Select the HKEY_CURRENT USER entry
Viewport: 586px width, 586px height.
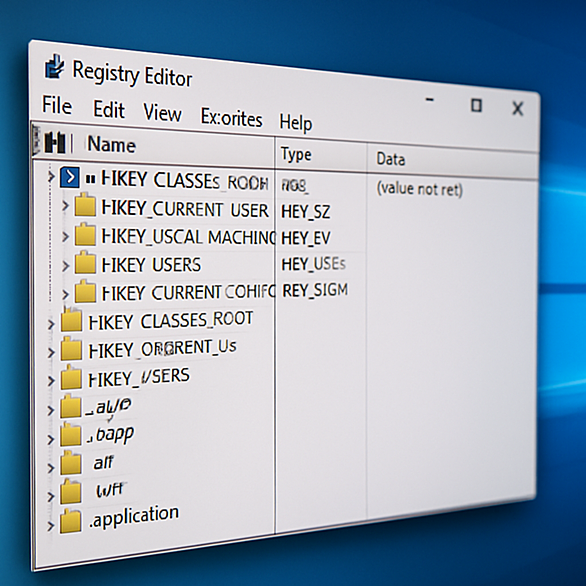185,208
